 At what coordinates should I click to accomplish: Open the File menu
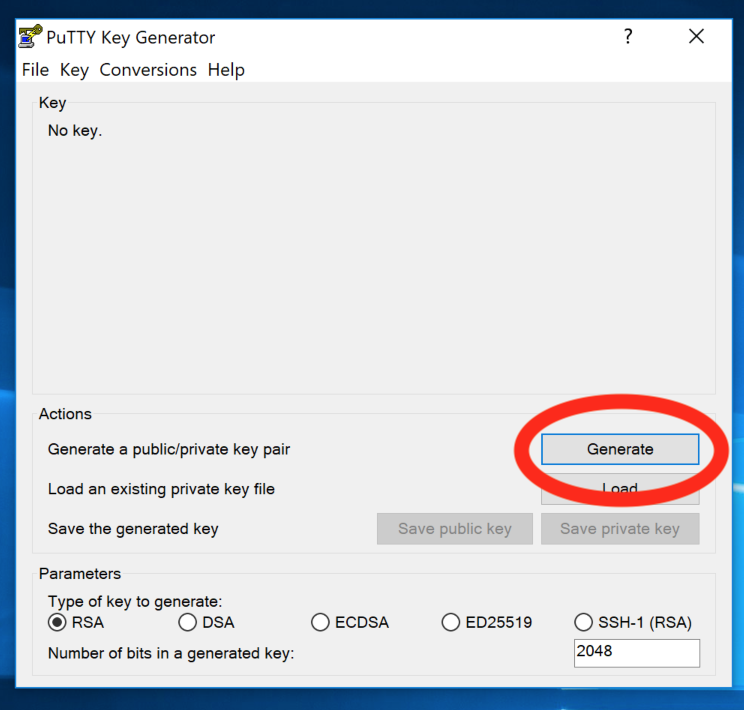pos(35,70)
